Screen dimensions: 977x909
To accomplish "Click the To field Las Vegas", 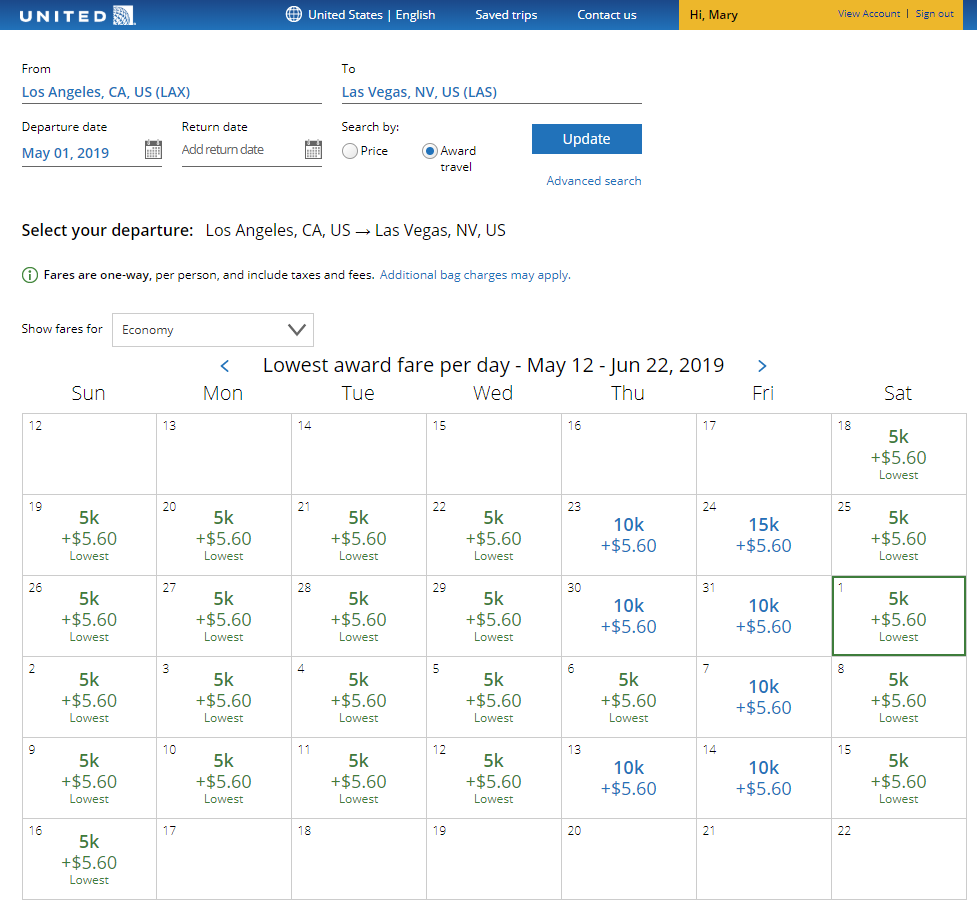I will point(491,92).
